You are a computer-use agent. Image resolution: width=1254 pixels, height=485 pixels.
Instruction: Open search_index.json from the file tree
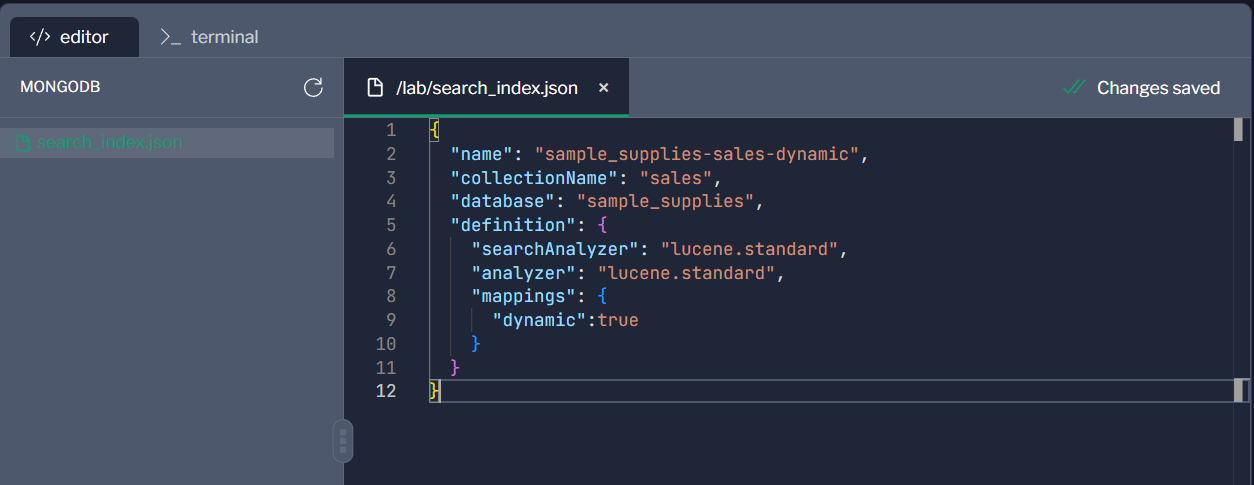tap(109, 143)
